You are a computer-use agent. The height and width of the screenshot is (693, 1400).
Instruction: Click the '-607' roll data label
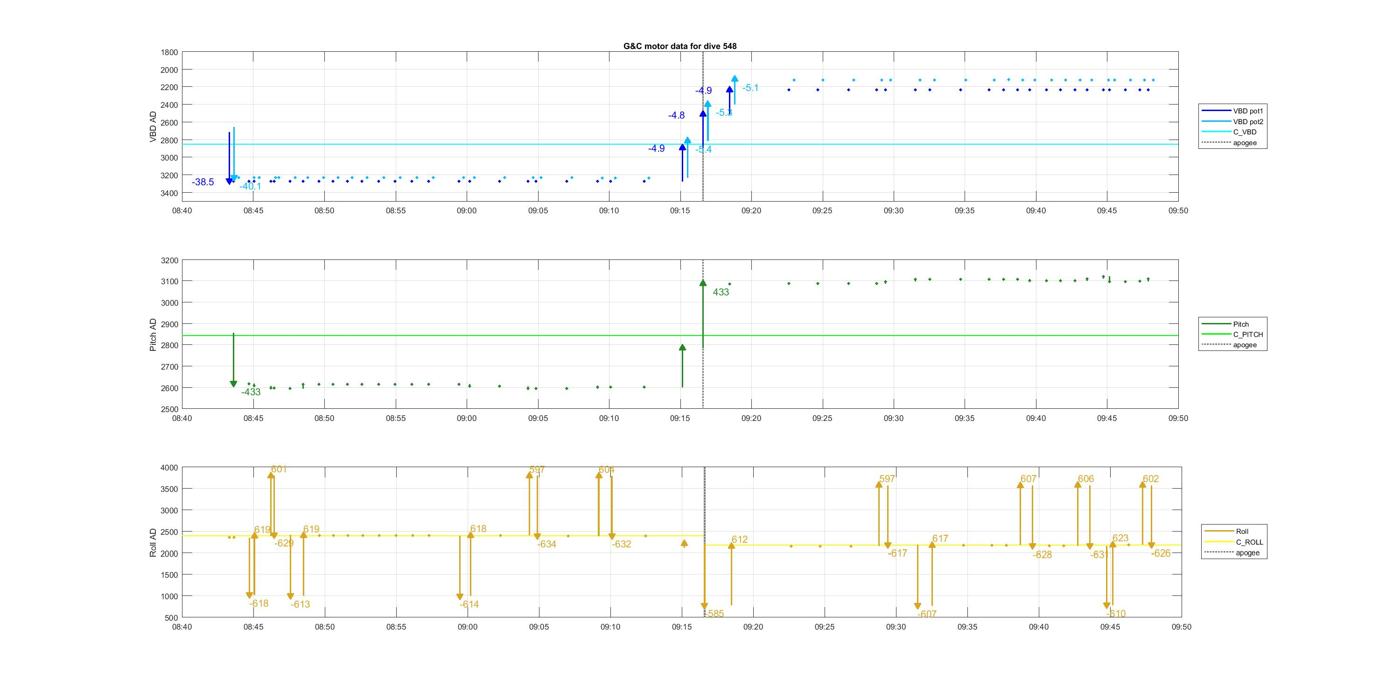tap(927, 614)
